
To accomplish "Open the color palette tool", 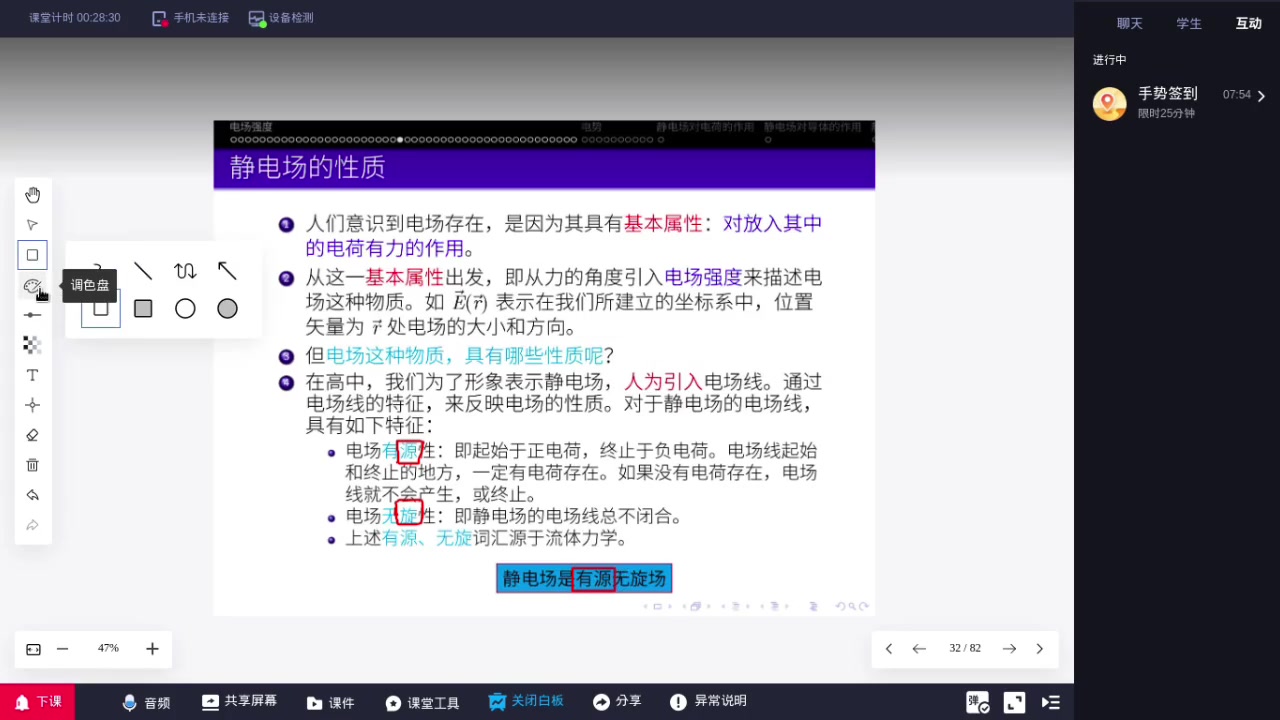I will (x=32, y=286).
